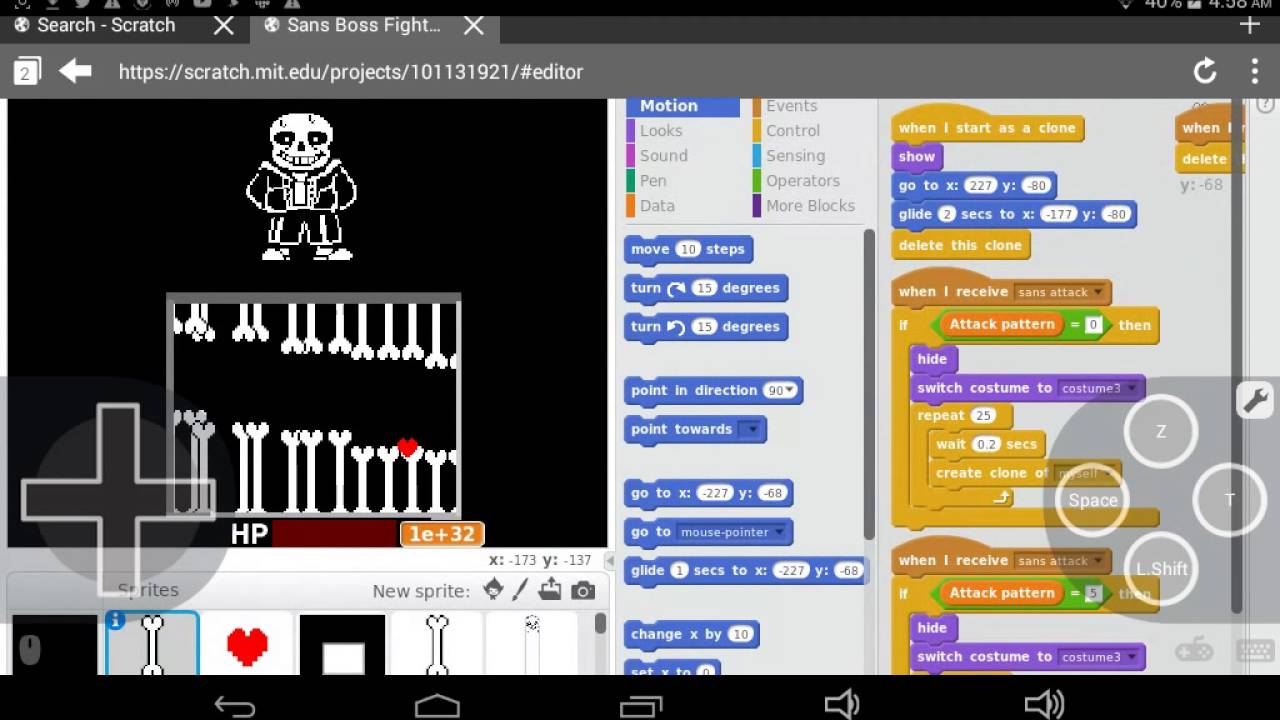The width and height of the screenshot is (1280, 720).
Task: Open dropdown in point towards block
Action: [750, 430]
